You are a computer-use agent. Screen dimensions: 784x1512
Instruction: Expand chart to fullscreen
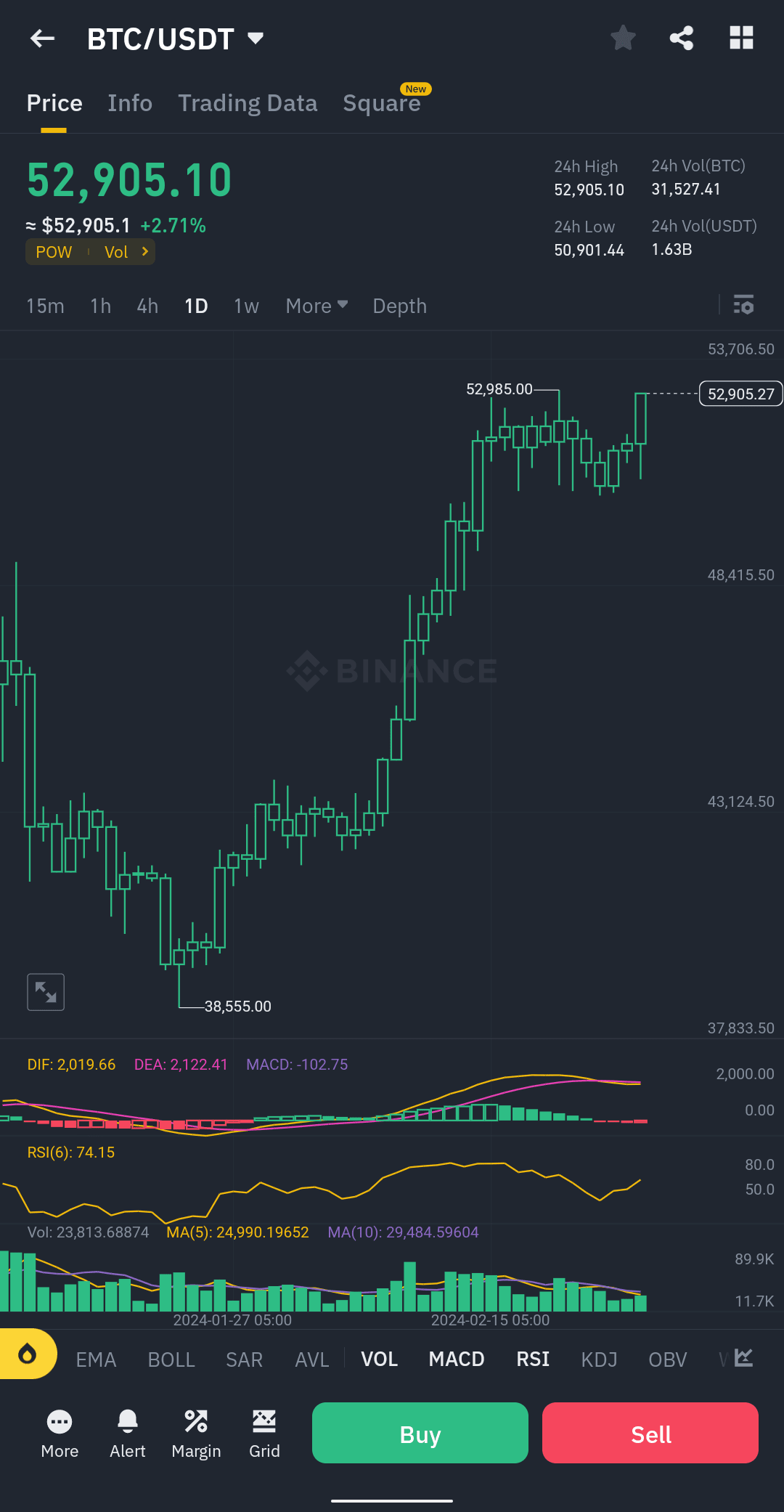point(46,991)
